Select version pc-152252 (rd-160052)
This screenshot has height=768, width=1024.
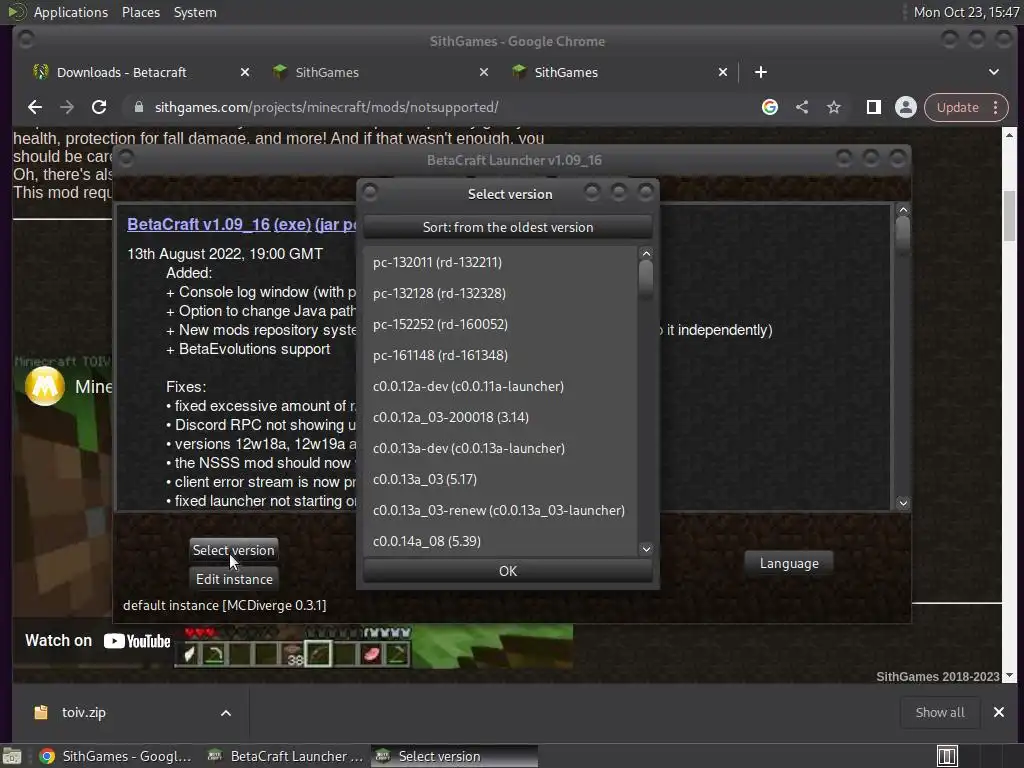pos(500,325)
